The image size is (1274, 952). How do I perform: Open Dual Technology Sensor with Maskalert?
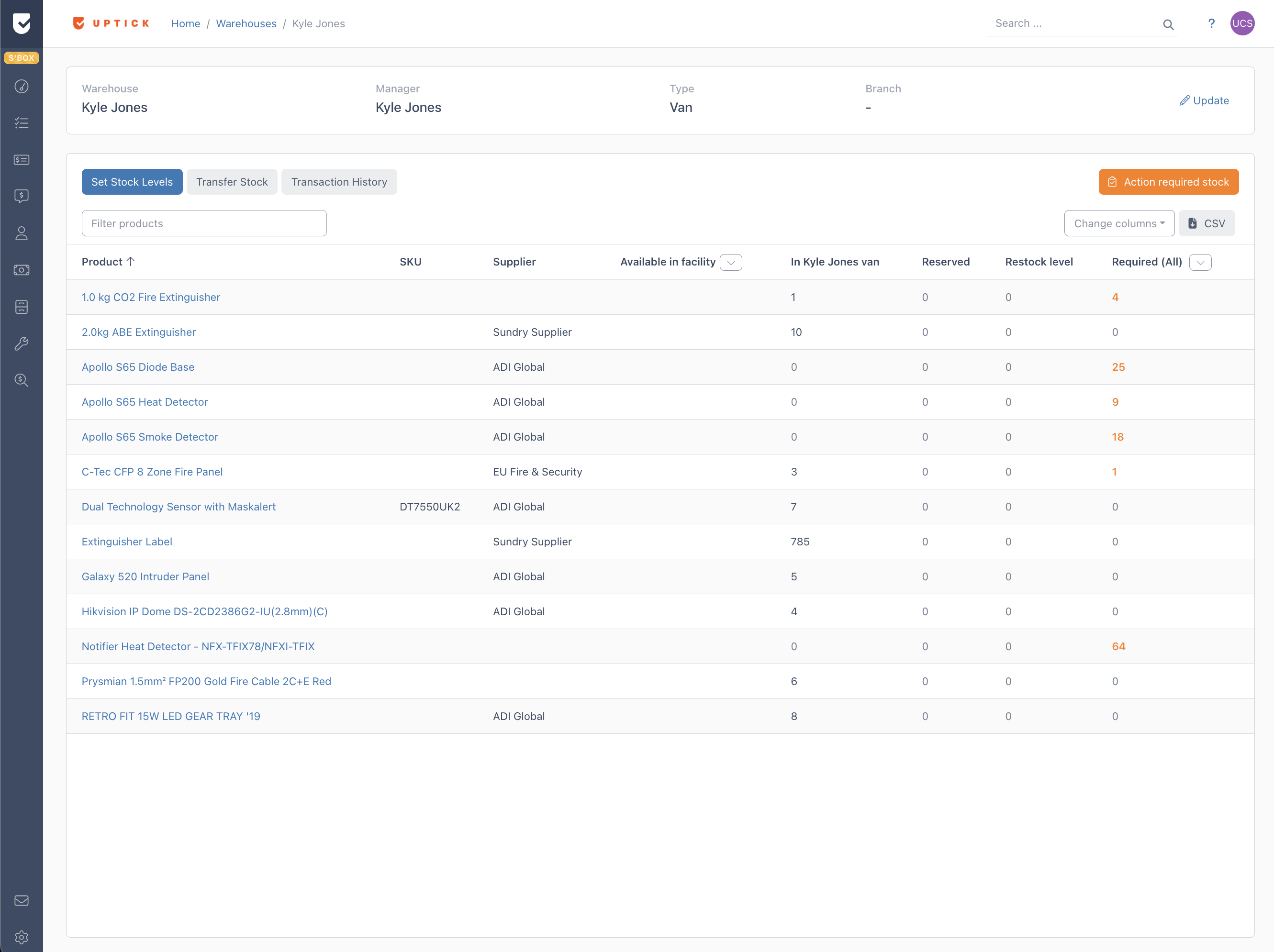tap(179, 507)
